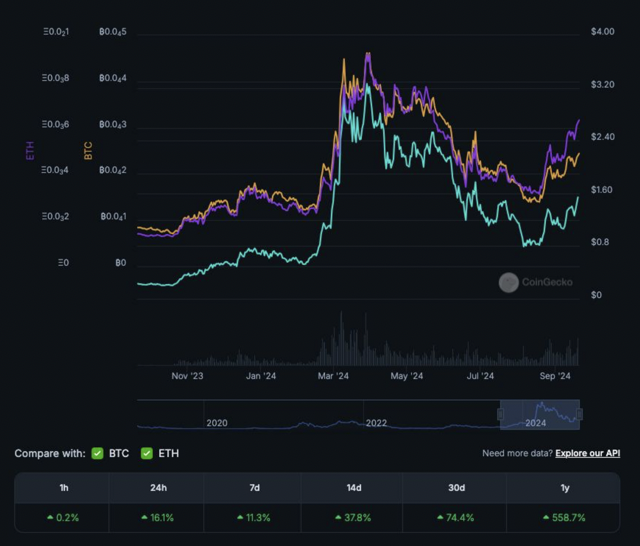Click the purple ETH axis label

click(29, 150)
